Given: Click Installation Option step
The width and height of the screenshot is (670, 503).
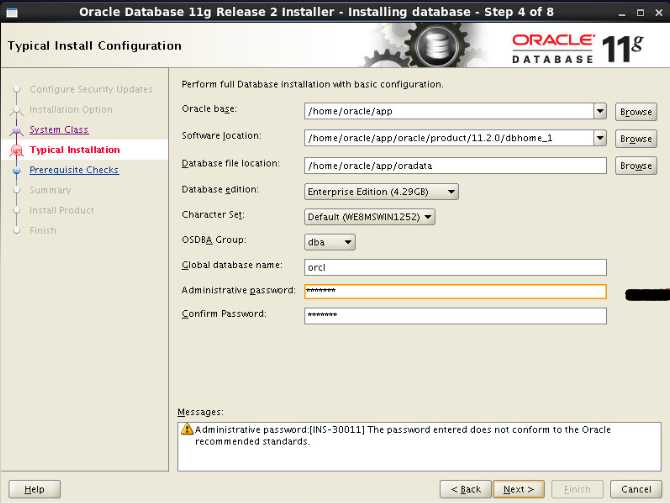Looking at the screenshot, I should pos(71,109).
